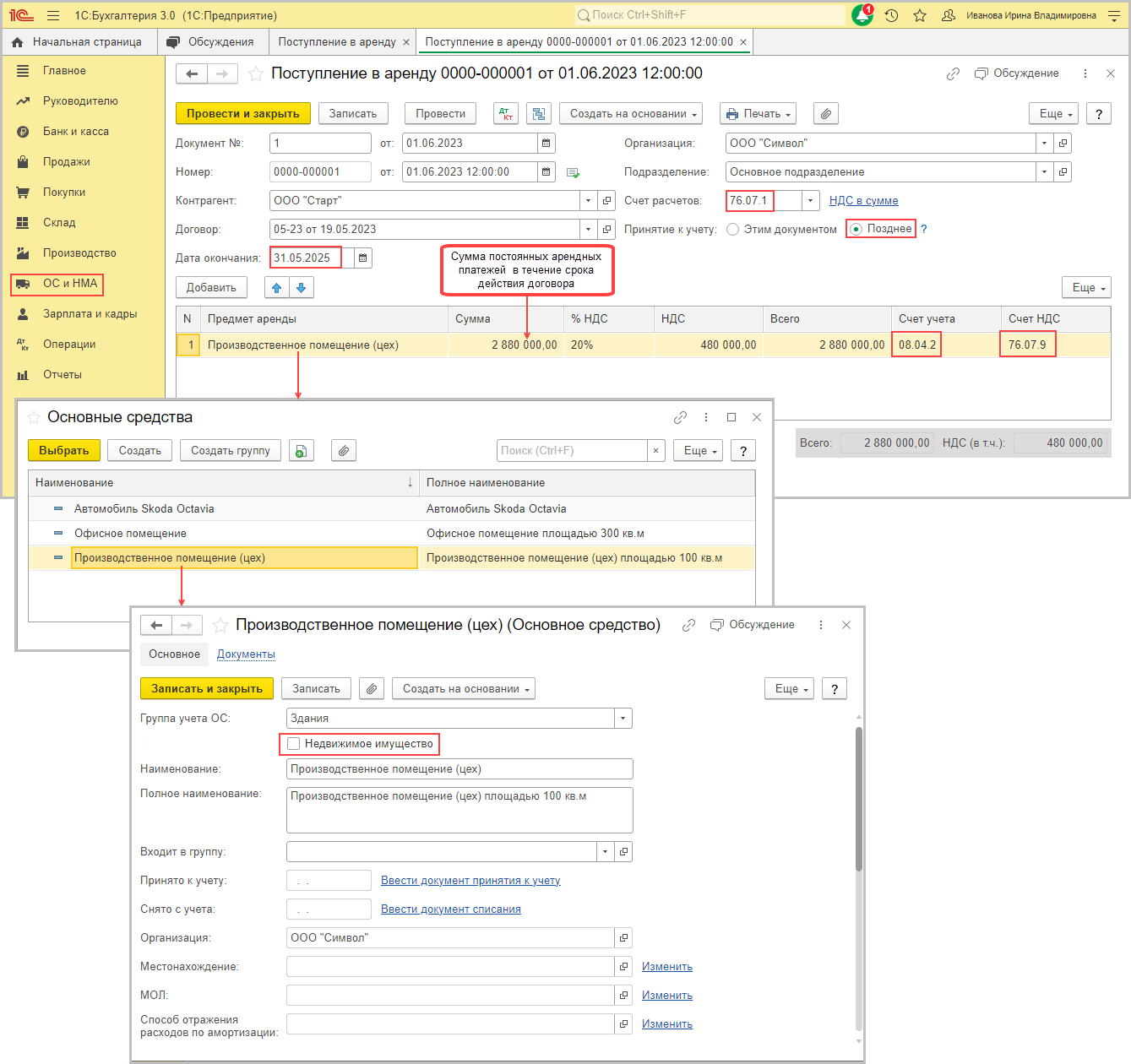Image resolution: width=1131 pixels, height=1064 pixels.
Task: Open Группа учета ОС dropdown
Action: tap(623, 719)
